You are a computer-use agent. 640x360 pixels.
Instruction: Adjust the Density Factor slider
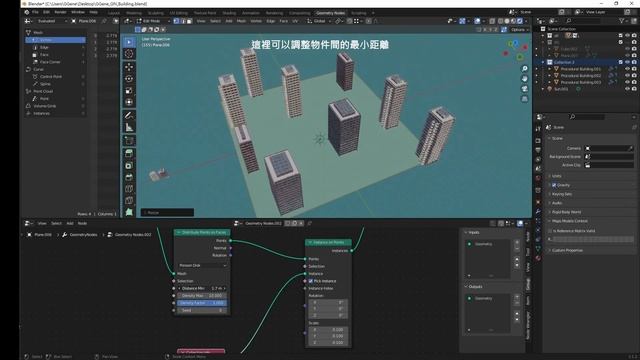click(202, 303)
